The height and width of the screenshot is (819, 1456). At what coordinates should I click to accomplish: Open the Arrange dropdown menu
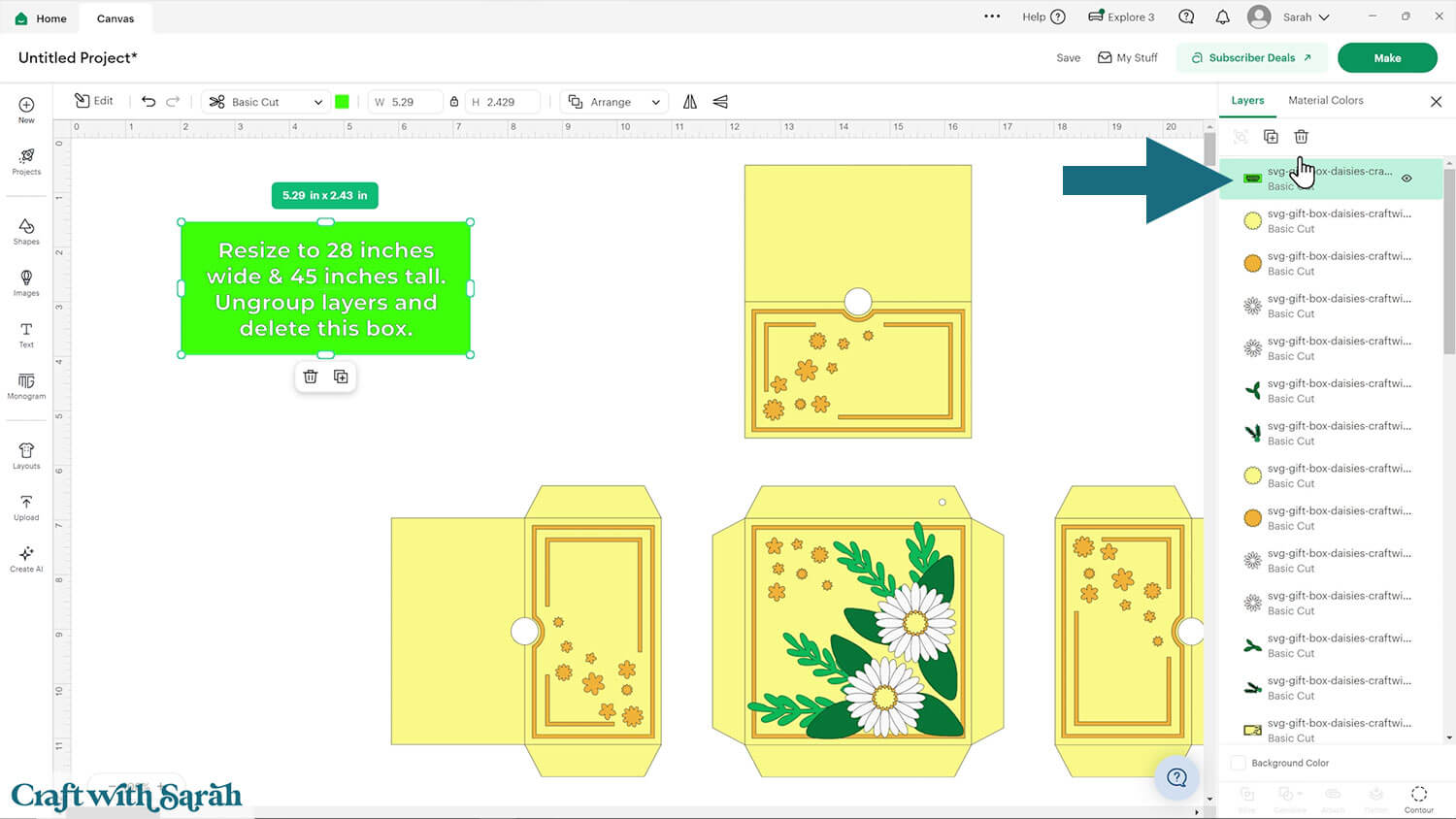click(614, 102)
